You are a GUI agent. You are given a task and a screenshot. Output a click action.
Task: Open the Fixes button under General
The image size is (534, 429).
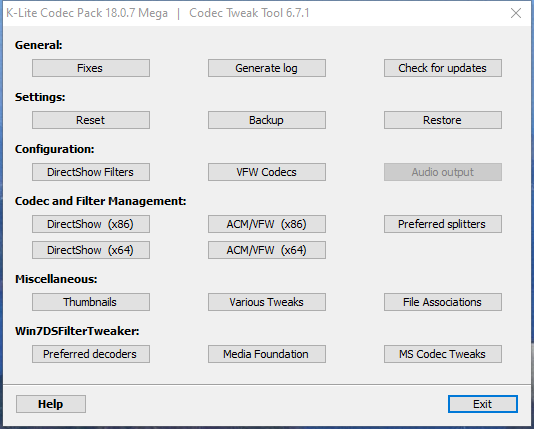91,68
